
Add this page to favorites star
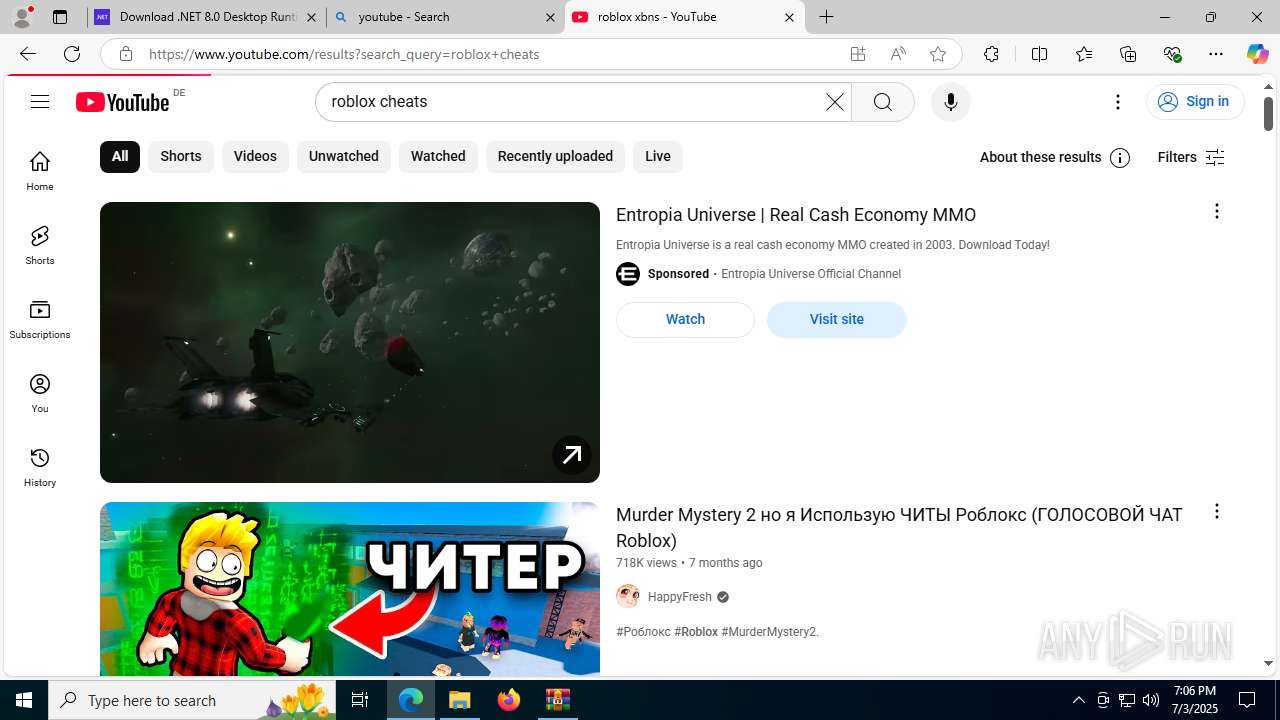(x=938, y=54)
